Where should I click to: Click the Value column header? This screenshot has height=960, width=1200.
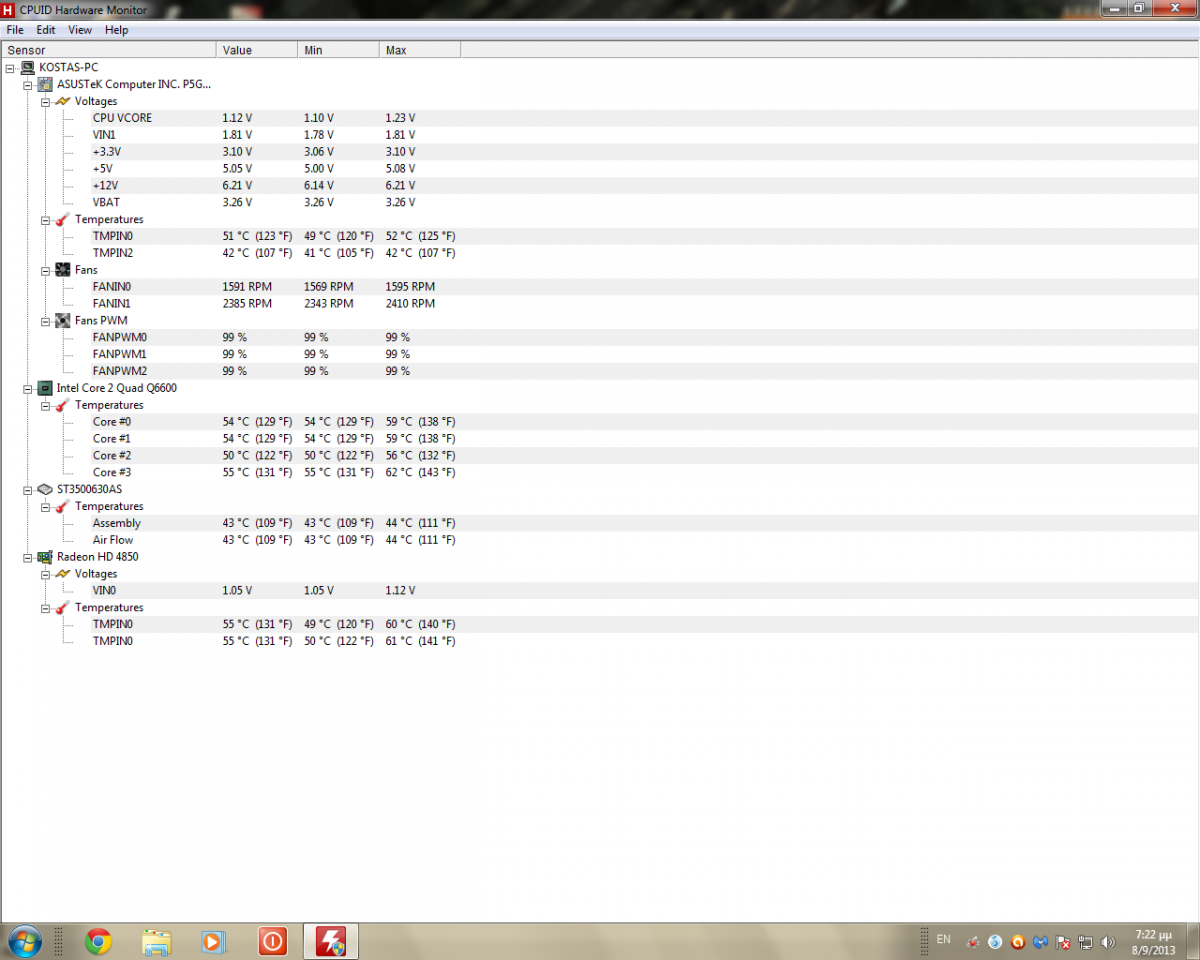(257, 50)
